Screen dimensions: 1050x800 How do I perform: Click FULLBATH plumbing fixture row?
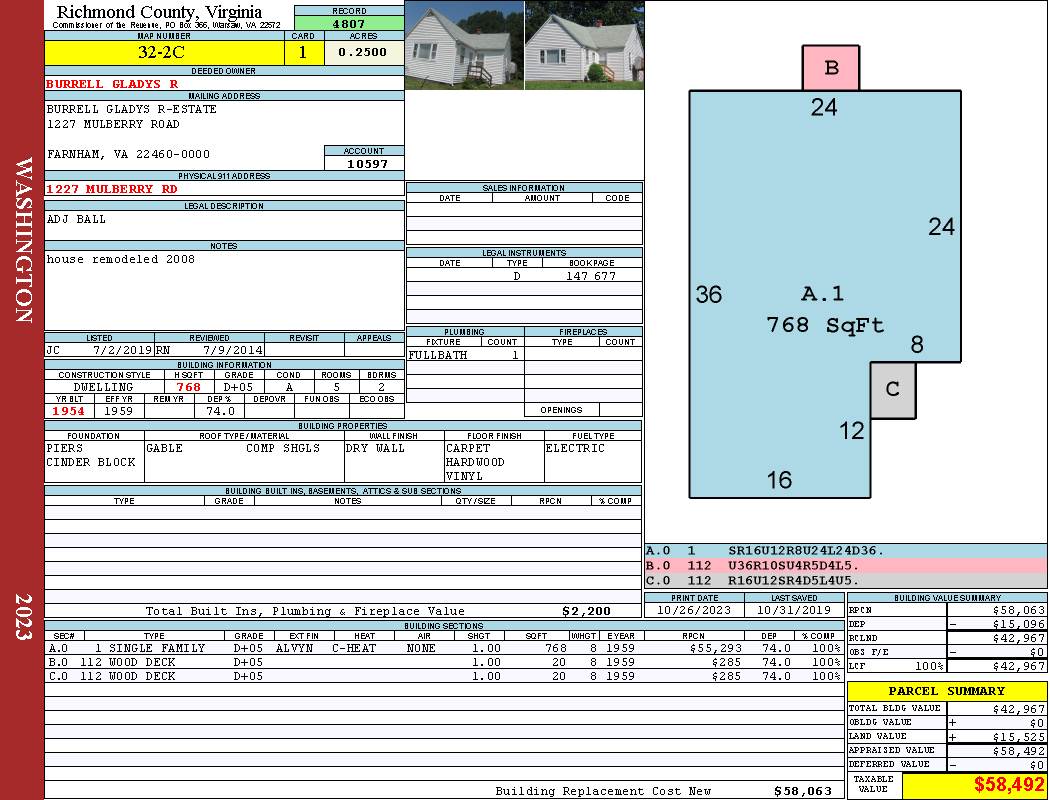[x=465, y=355]
